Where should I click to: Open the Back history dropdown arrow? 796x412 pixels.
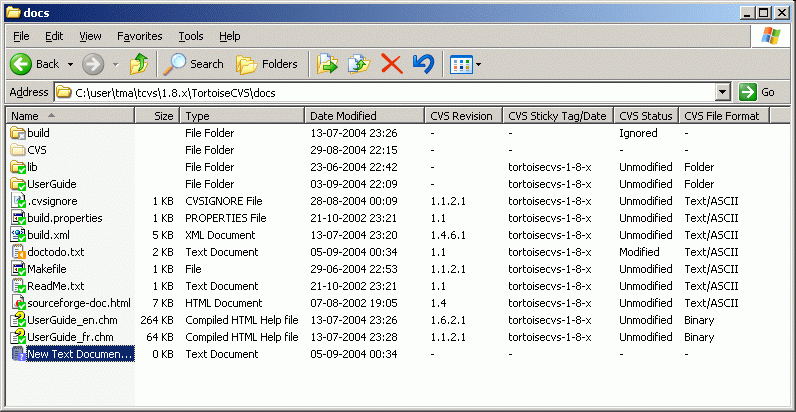point(71,64)
